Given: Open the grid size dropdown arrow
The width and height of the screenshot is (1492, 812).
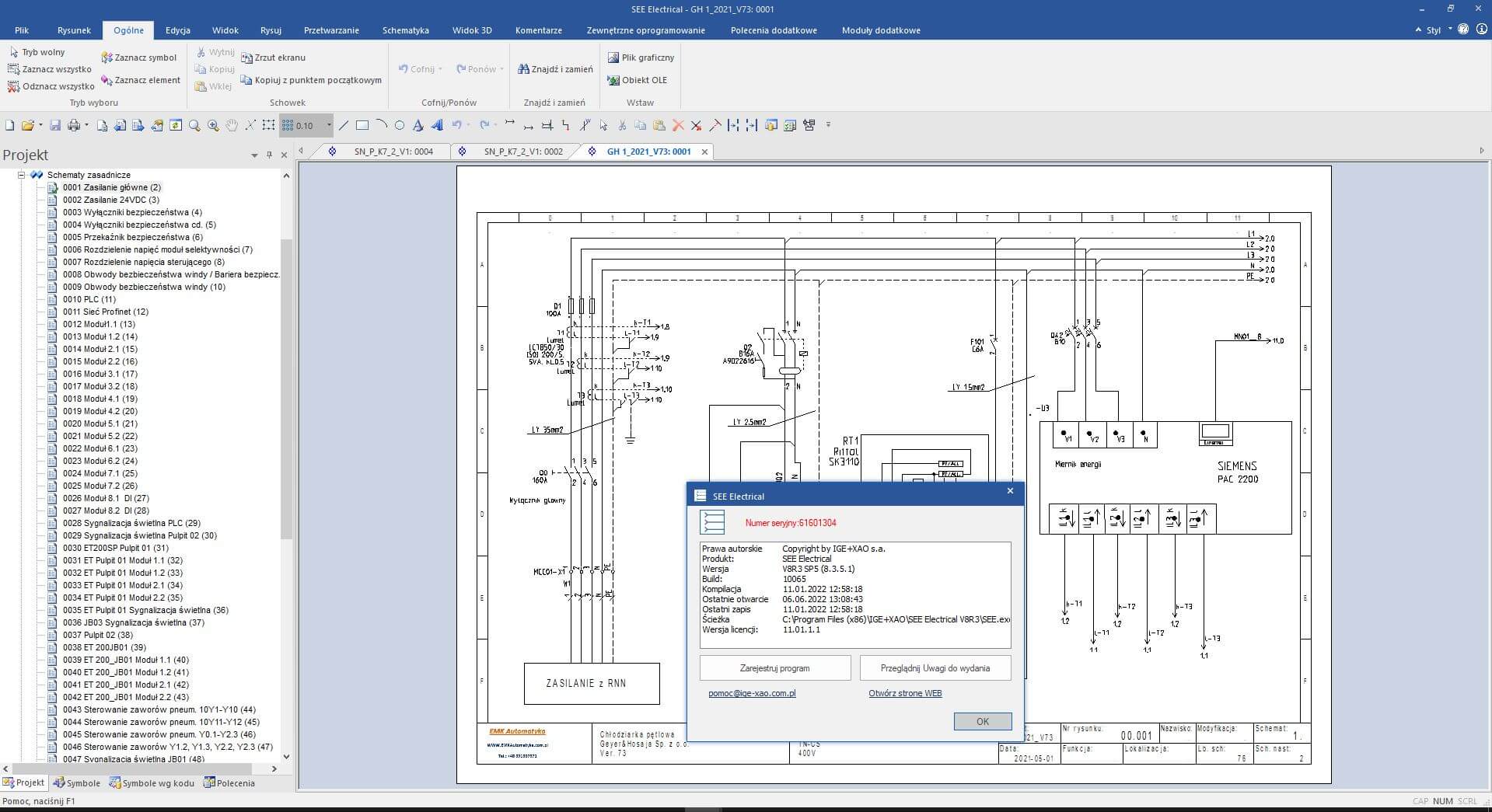Looking at the screenshot, I should point(329,125).
